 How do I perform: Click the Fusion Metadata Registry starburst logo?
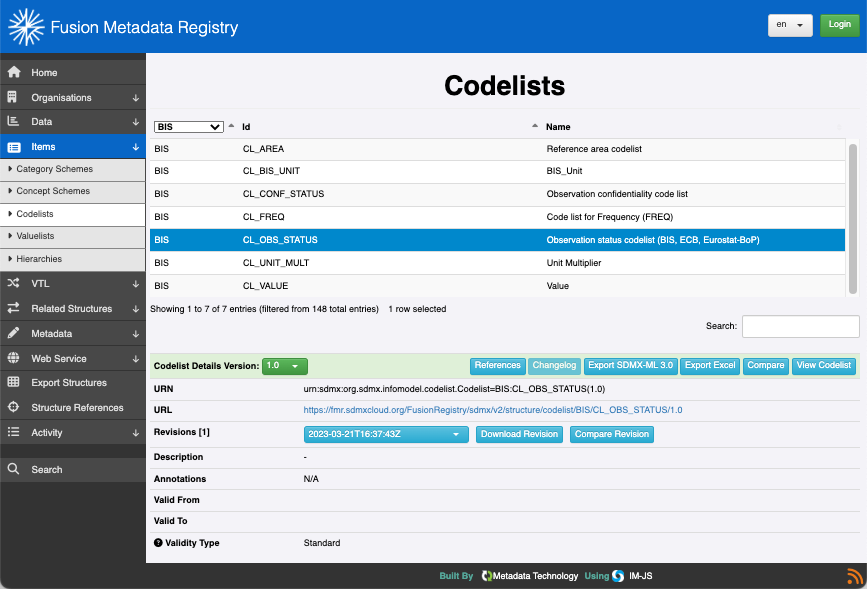click(x=26, y=27)
